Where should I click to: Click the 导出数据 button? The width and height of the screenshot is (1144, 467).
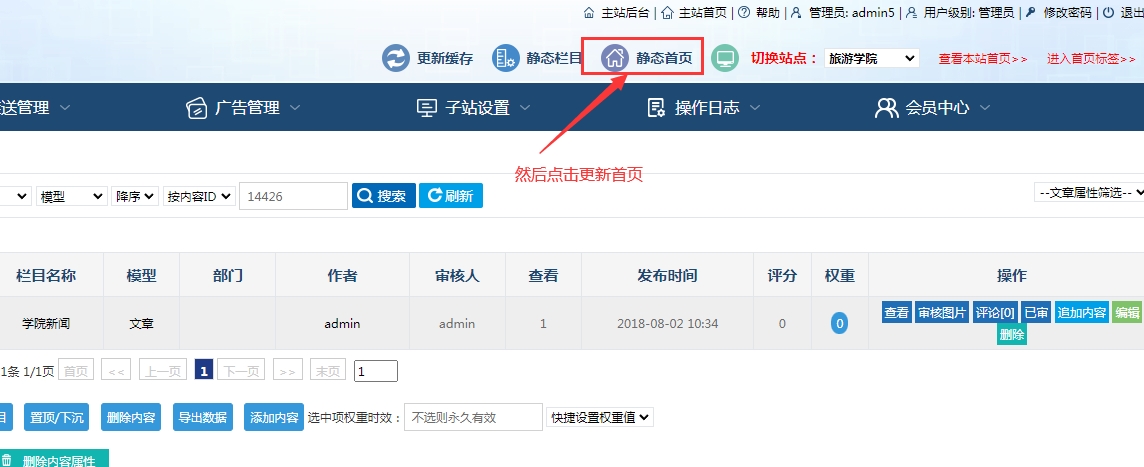click(201, 417)
